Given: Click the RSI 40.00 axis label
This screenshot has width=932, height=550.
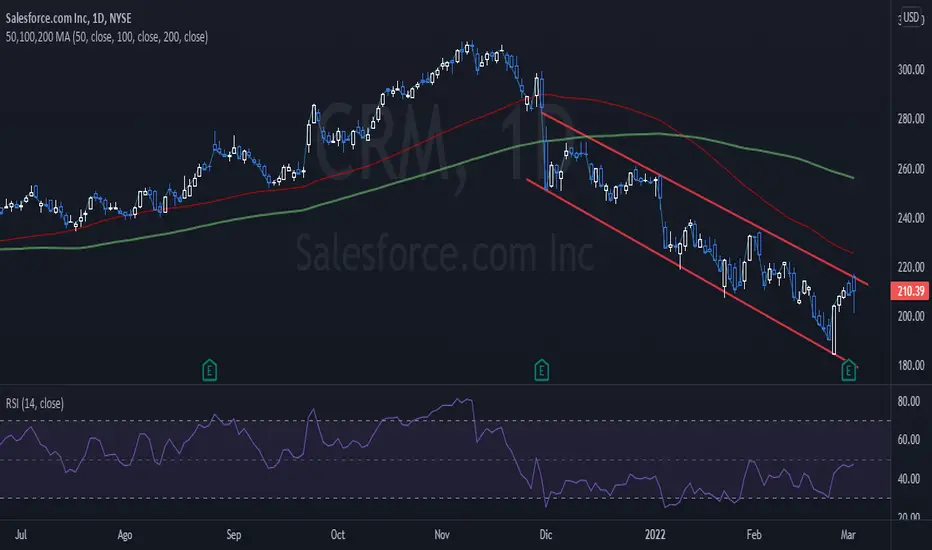Looking at the screenshot, I should (909, 479).
